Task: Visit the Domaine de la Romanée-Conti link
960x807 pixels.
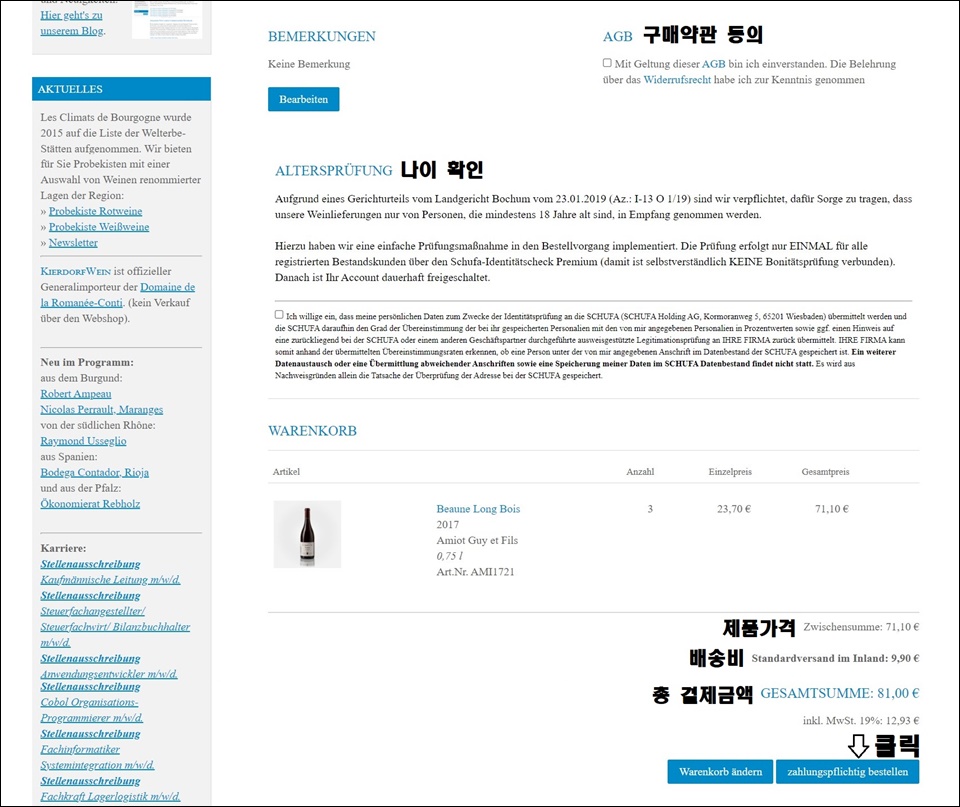Action: coord(118,295)
